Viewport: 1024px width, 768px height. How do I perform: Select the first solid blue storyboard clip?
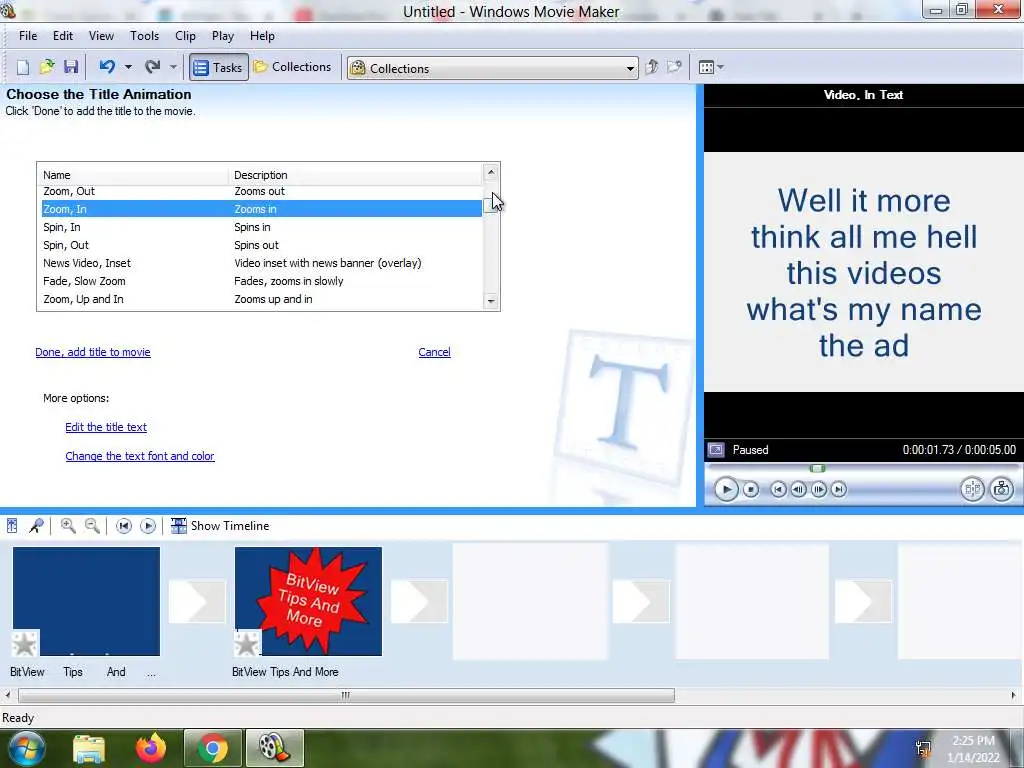[86, 601]
